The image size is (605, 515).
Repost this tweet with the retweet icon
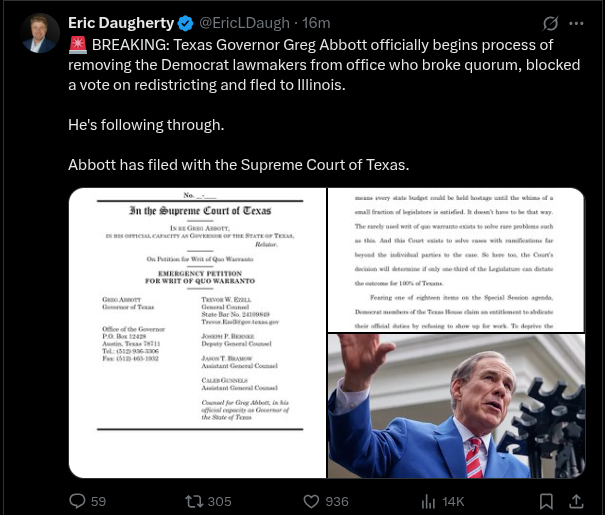tap(194, 501)
